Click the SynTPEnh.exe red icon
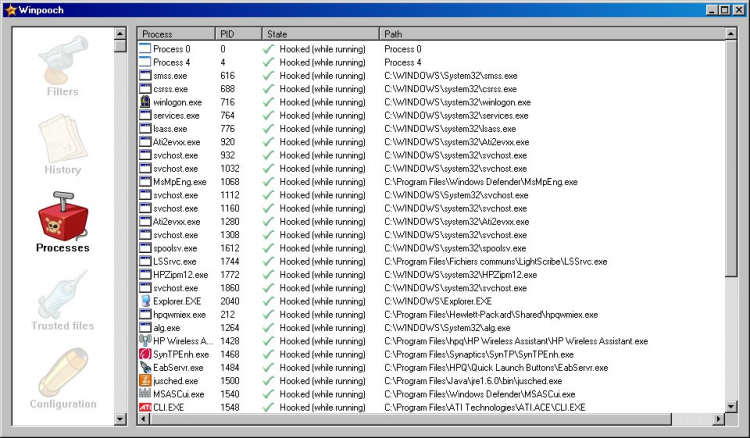 (x=145, y=354)
